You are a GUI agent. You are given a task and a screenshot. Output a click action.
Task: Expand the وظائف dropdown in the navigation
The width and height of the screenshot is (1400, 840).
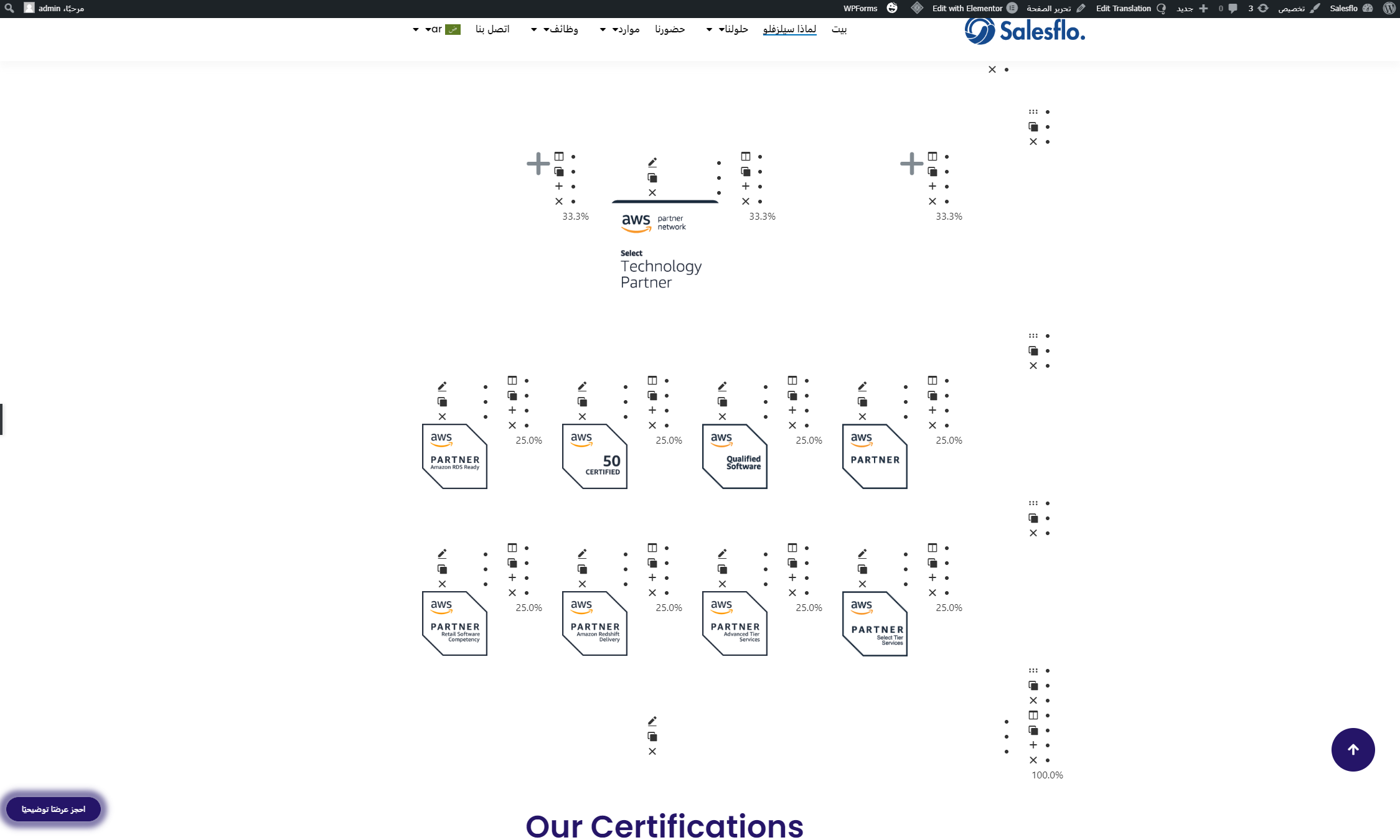coord(534,29)
